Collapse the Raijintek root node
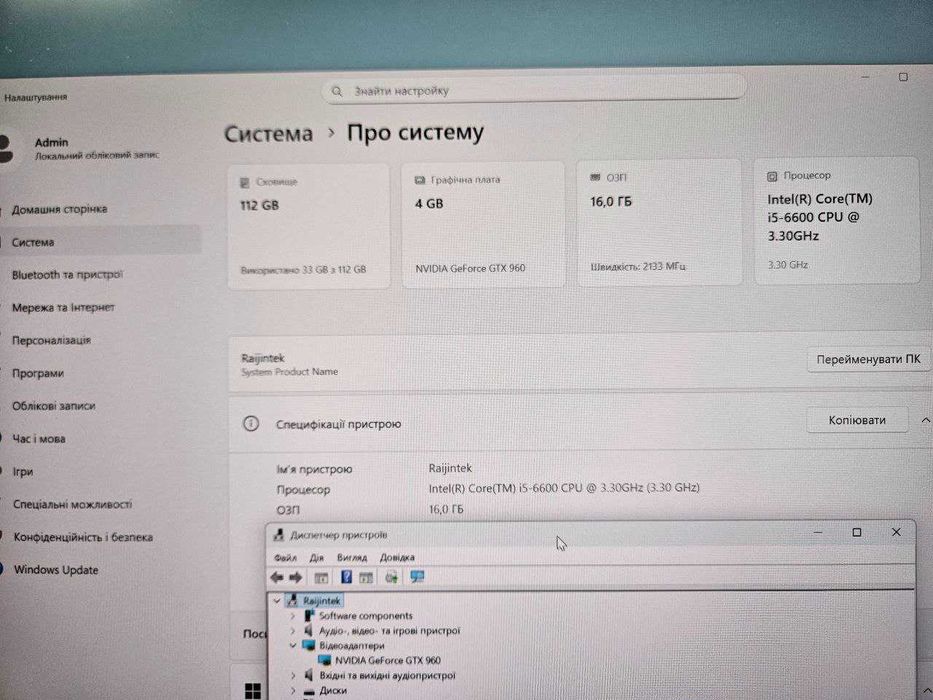Screen dimensions: 933x700 pyautogui.click(x=277, y=601)
